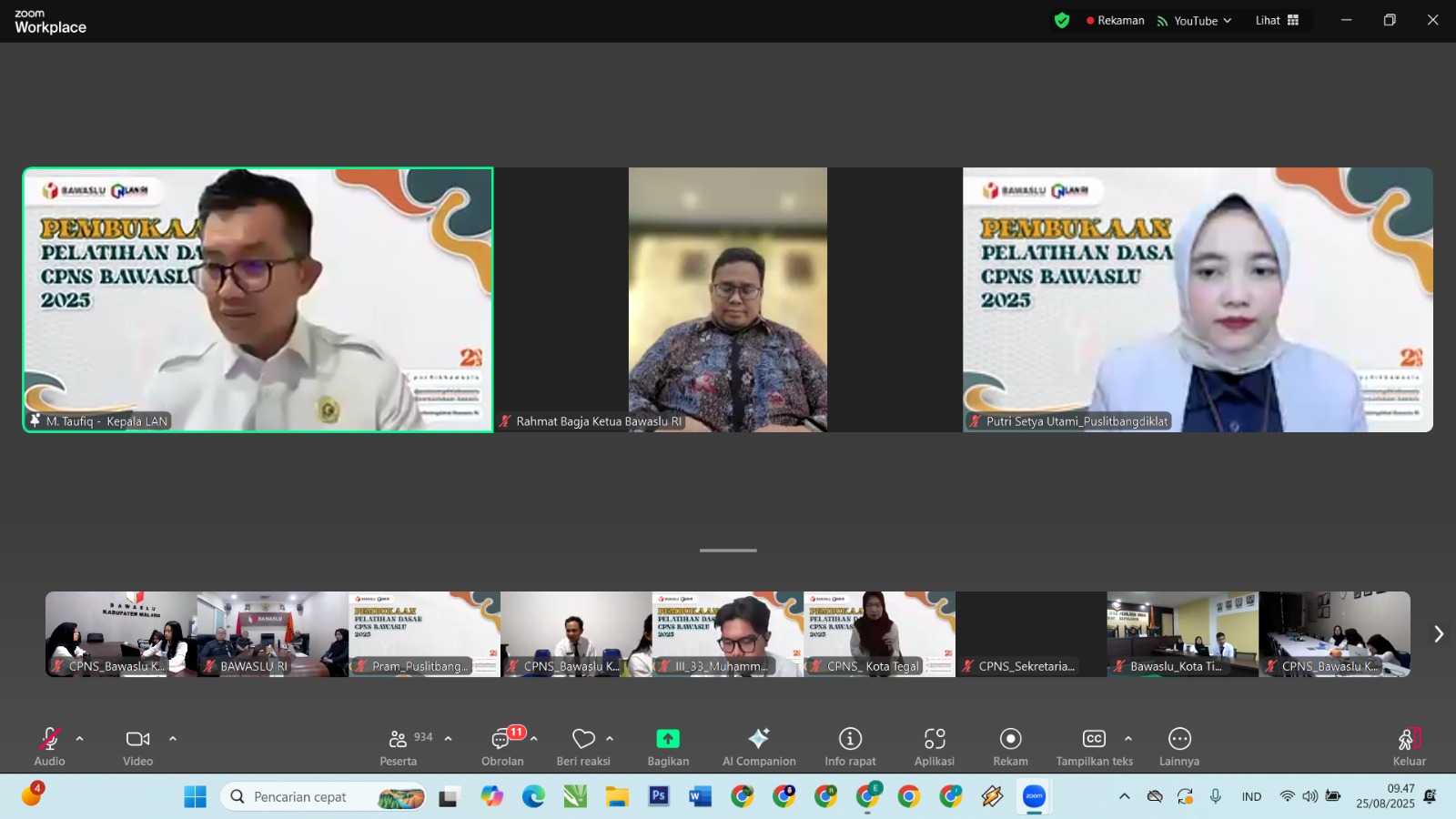Click the Beri reaksi heart icon
Viewport: 1456px width, 819px height.
pyautogui.click(x=583, y=739)
